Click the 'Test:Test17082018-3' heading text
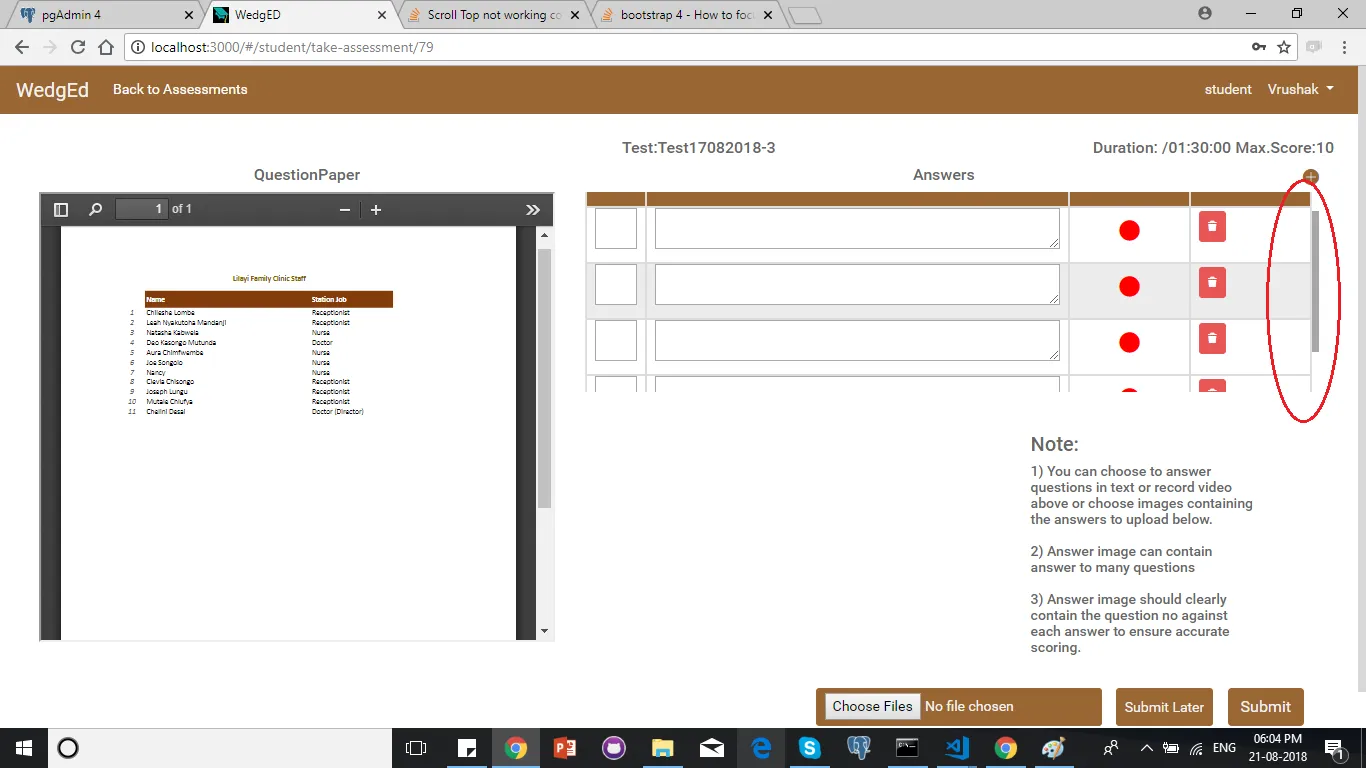1366x768 pixels. tap(699, 148)
